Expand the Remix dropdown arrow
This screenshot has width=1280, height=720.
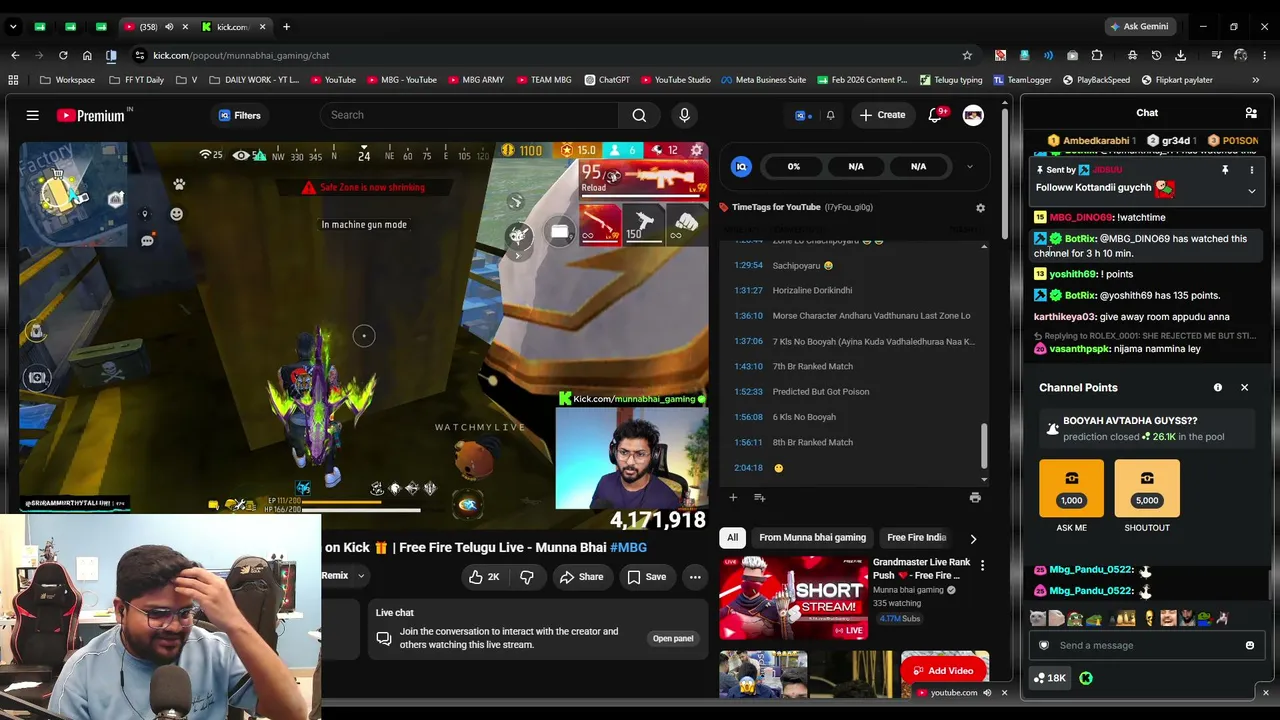(361, 576)
